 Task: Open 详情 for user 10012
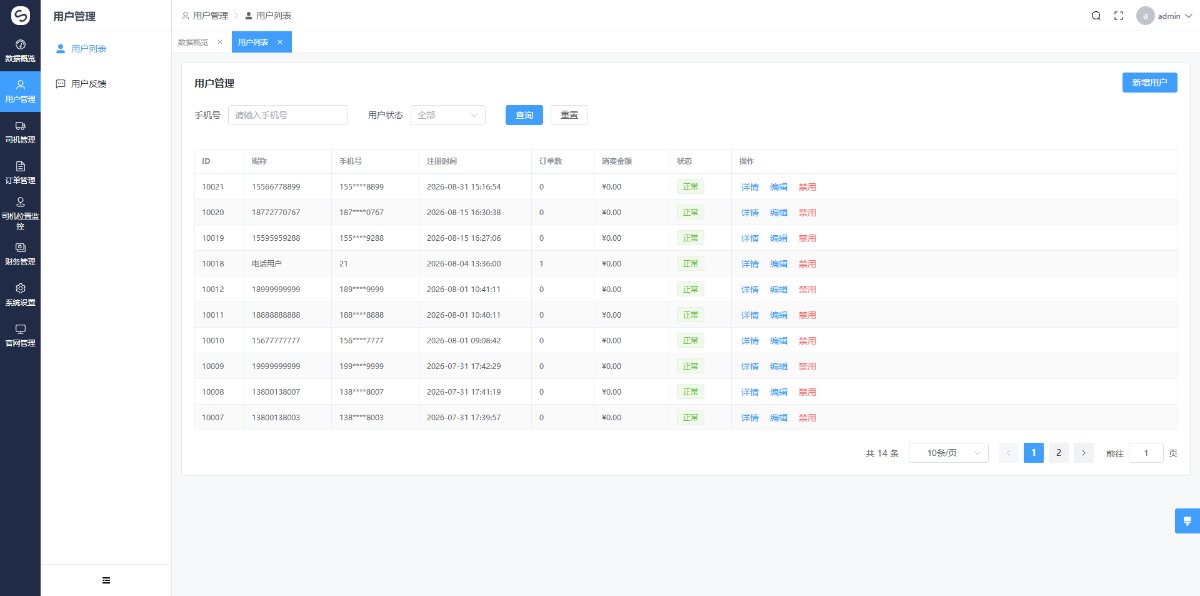[750, 290]
